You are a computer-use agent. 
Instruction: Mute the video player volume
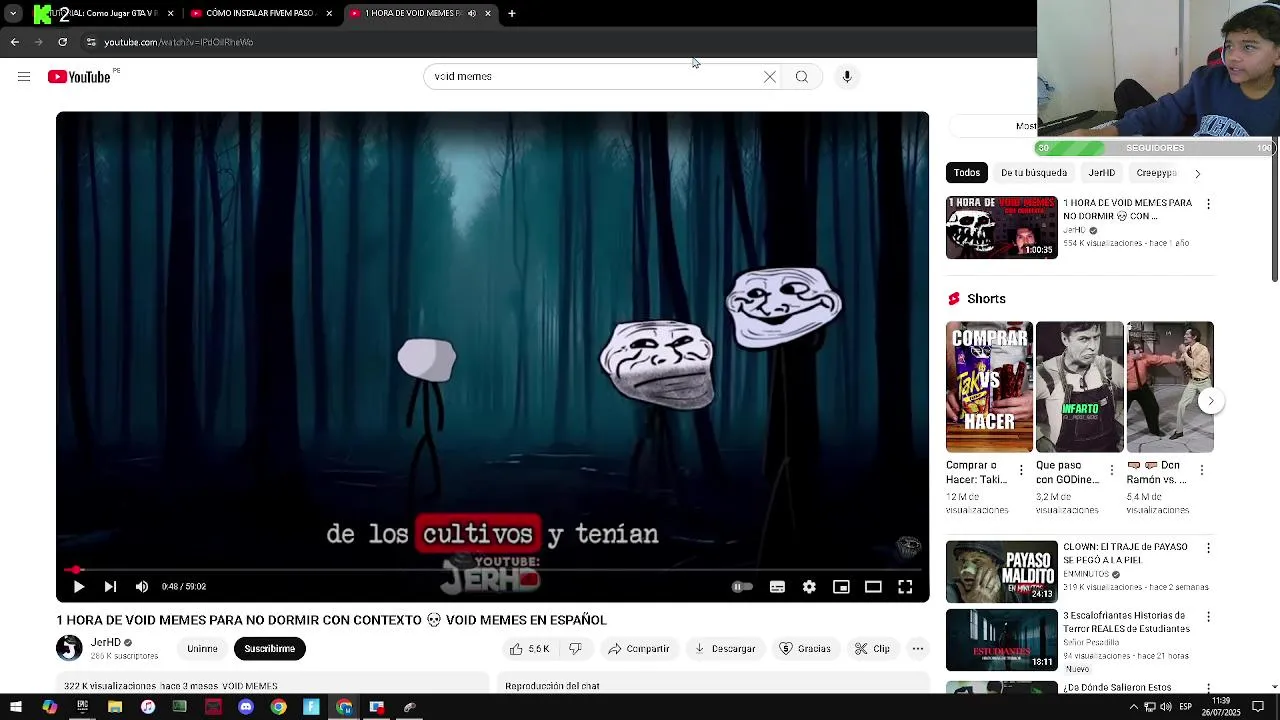(142, 587)
